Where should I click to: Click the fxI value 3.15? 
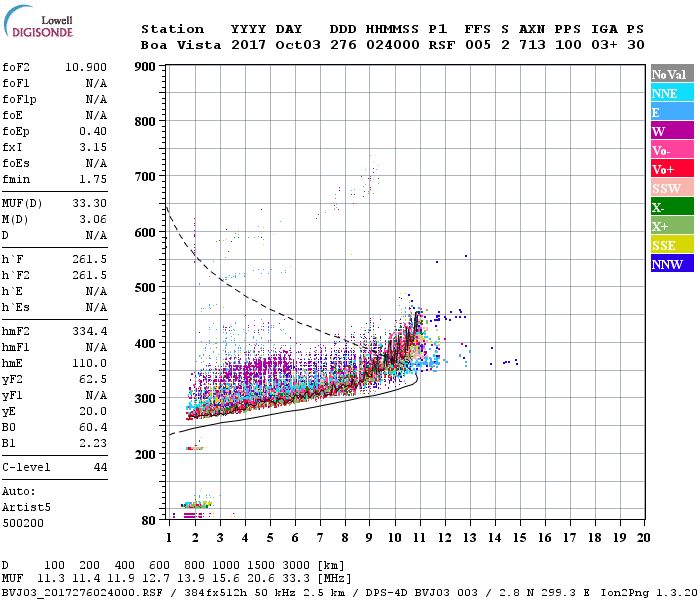93,147
